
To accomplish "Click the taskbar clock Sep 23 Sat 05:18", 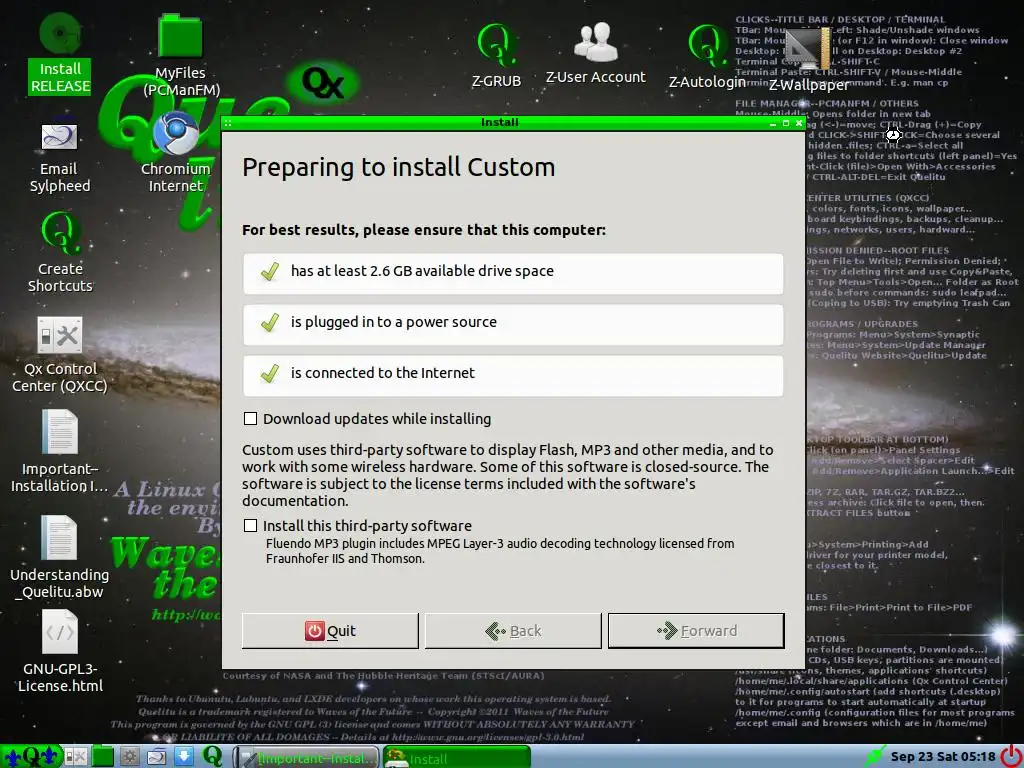I will [x=943, y=756].
